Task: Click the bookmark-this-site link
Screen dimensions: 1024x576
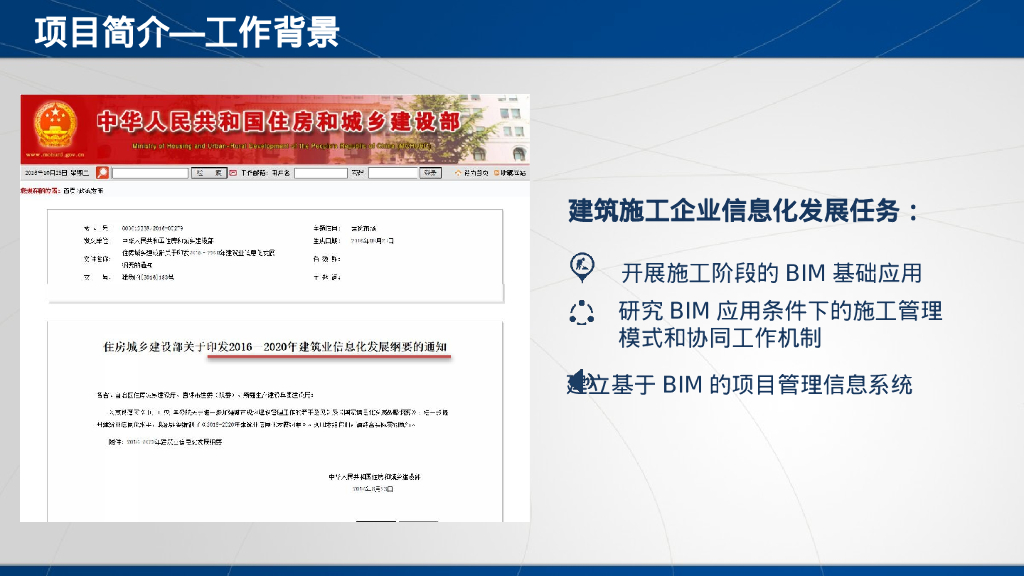Action: pos(509,173)
